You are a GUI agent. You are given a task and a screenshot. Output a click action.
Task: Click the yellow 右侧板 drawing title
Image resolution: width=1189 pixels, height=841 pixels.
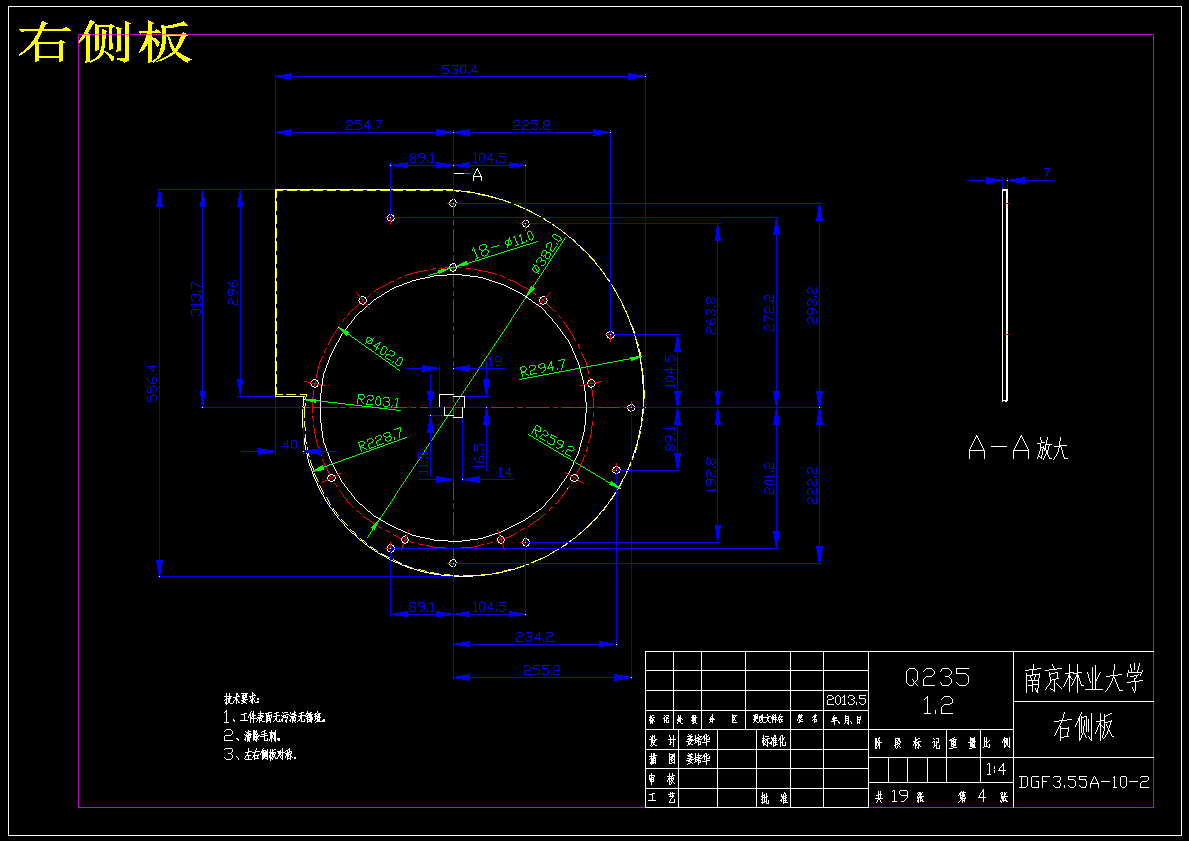(x=105, y=43)
